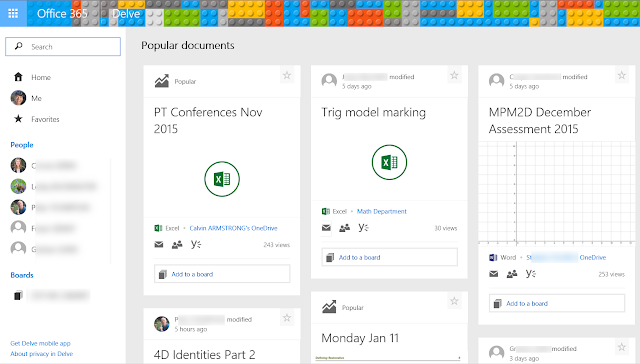Click into the Delve search box
Image resolution: width=640 pixels, height=364 pixels.
63,47
